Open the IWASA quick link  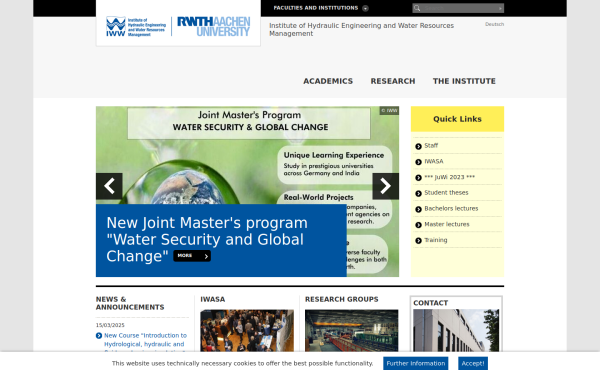(x=434, y=161)
